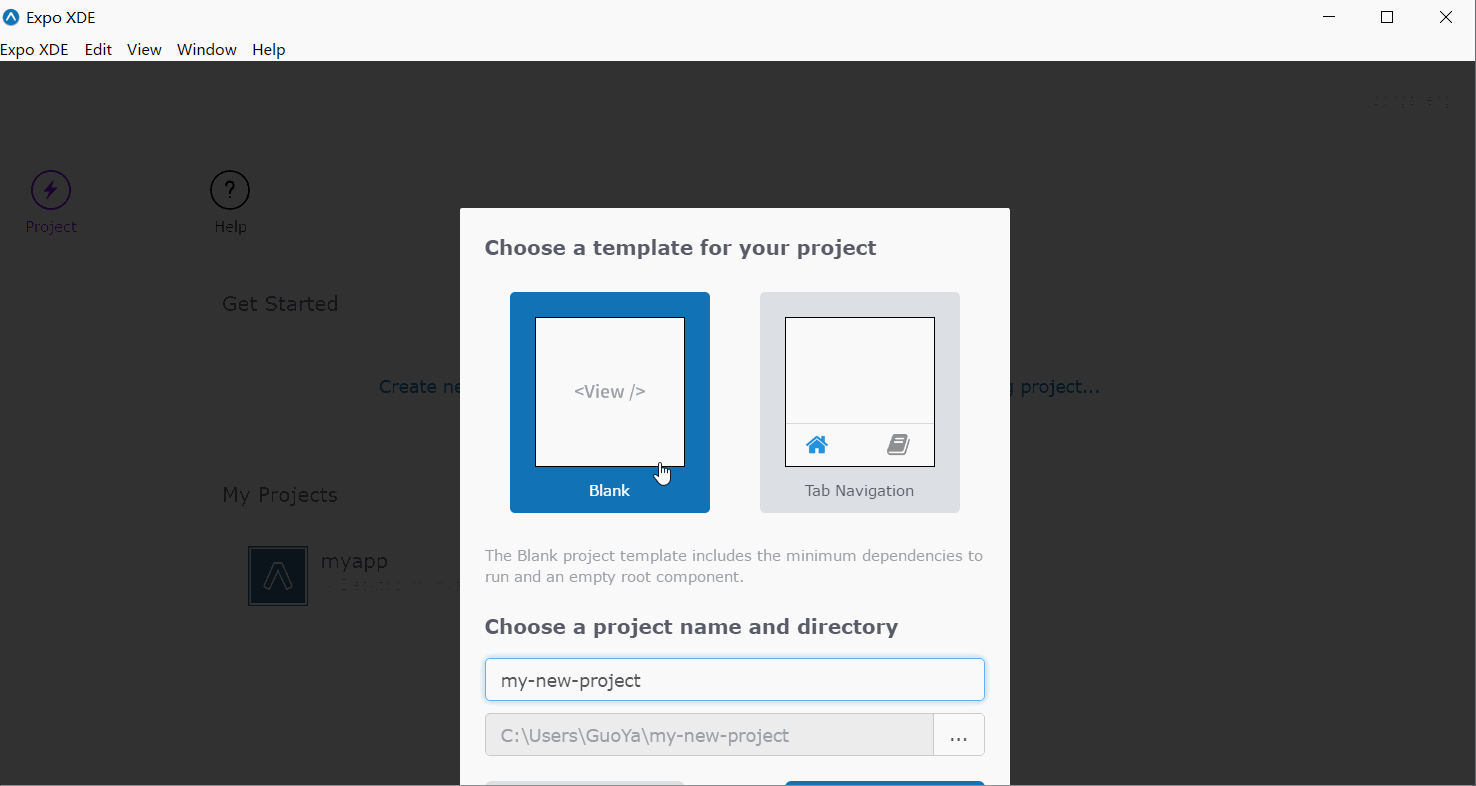Click the home icon in Tab Navigation preview
Screen dimensions: 1476x786
click(x=817, y=445)
